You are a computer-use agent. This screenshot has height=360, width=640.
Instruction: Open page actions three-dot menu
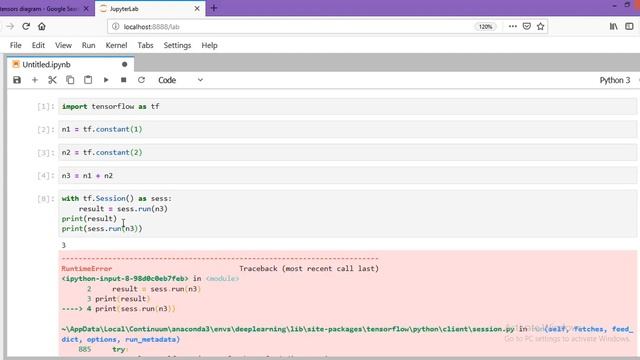(x=513, y=27)
